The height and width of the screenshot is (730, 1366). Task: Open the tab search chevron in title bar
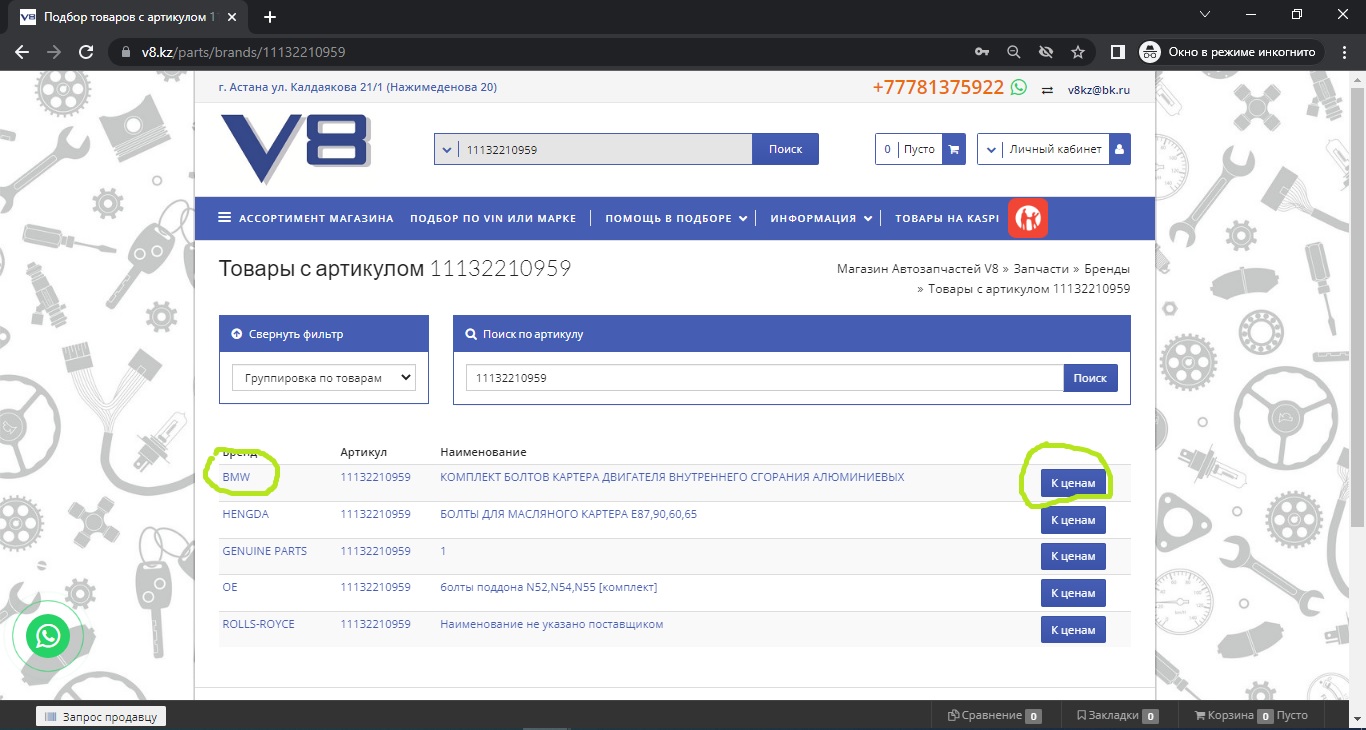1205,15
